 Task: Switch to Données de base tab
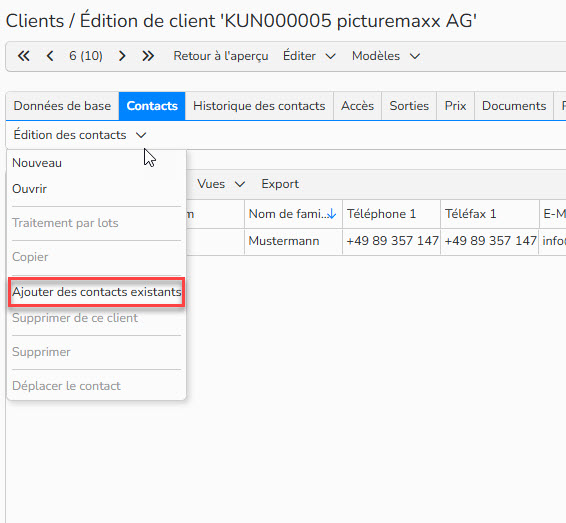pyautogui.click(x=62, y=106)
